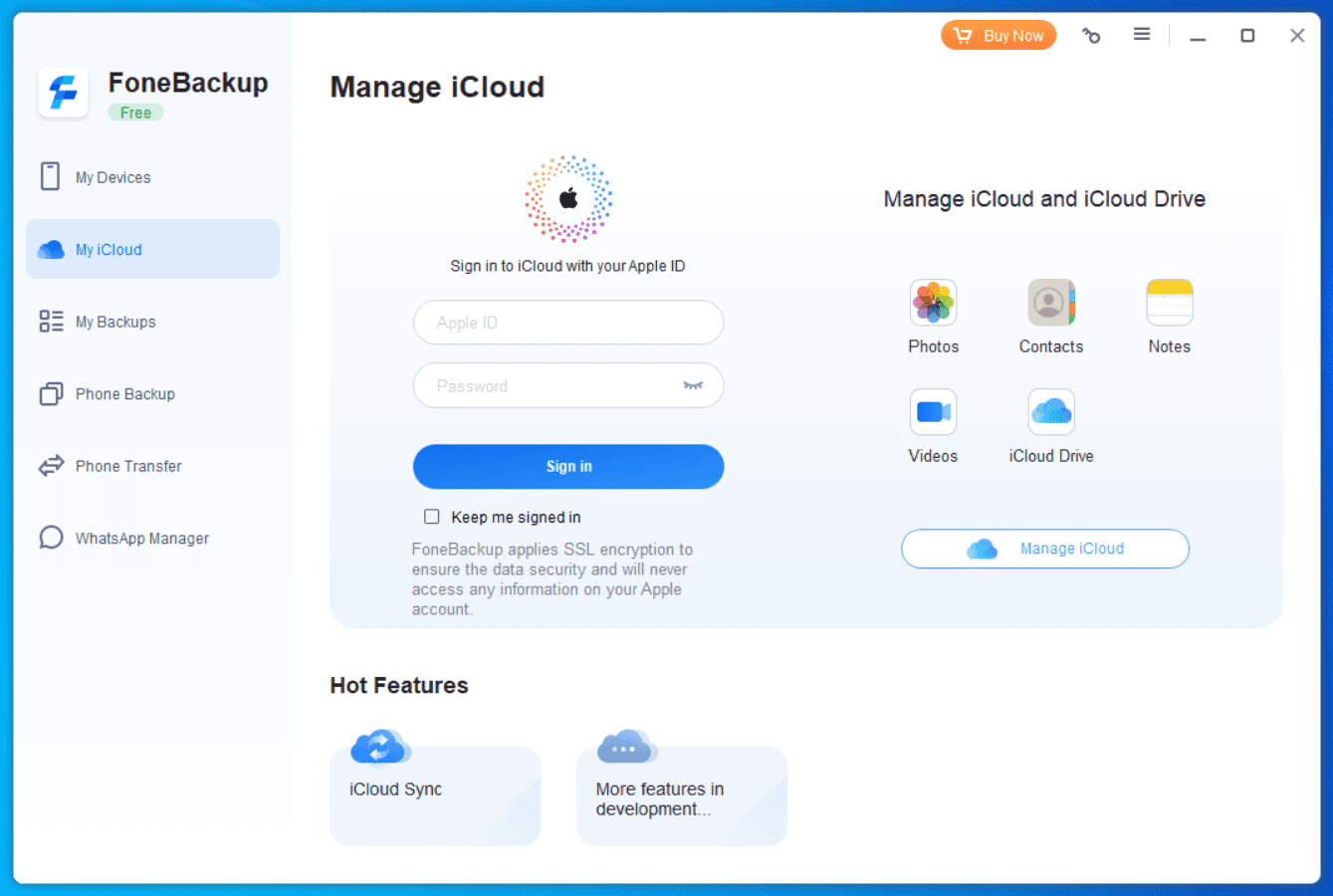Open Phone Backup section
Image resolution: width=1333 pixels, height=896 pixels.
153,394
